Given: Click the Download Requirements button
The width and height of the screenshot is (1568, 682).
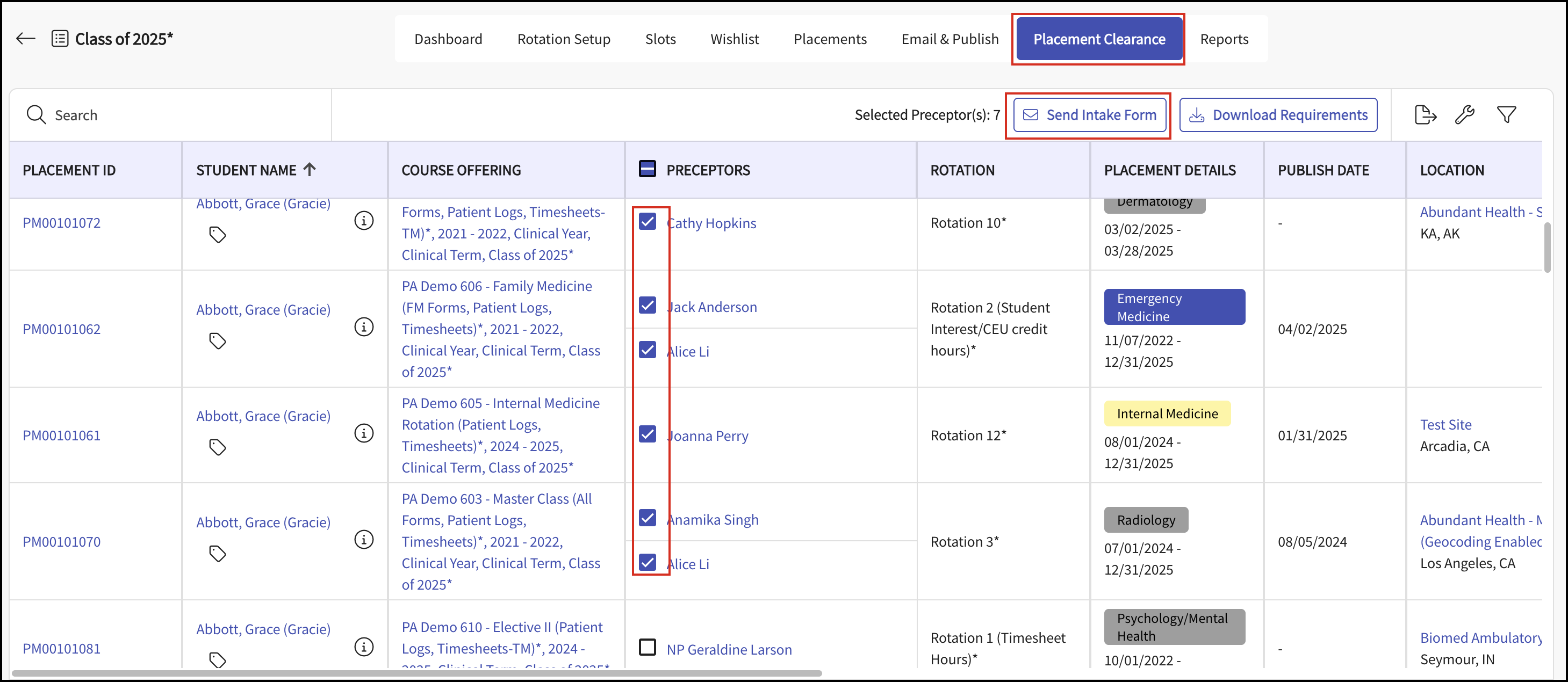Looking at the screenshot, I should click(1278, 115).
